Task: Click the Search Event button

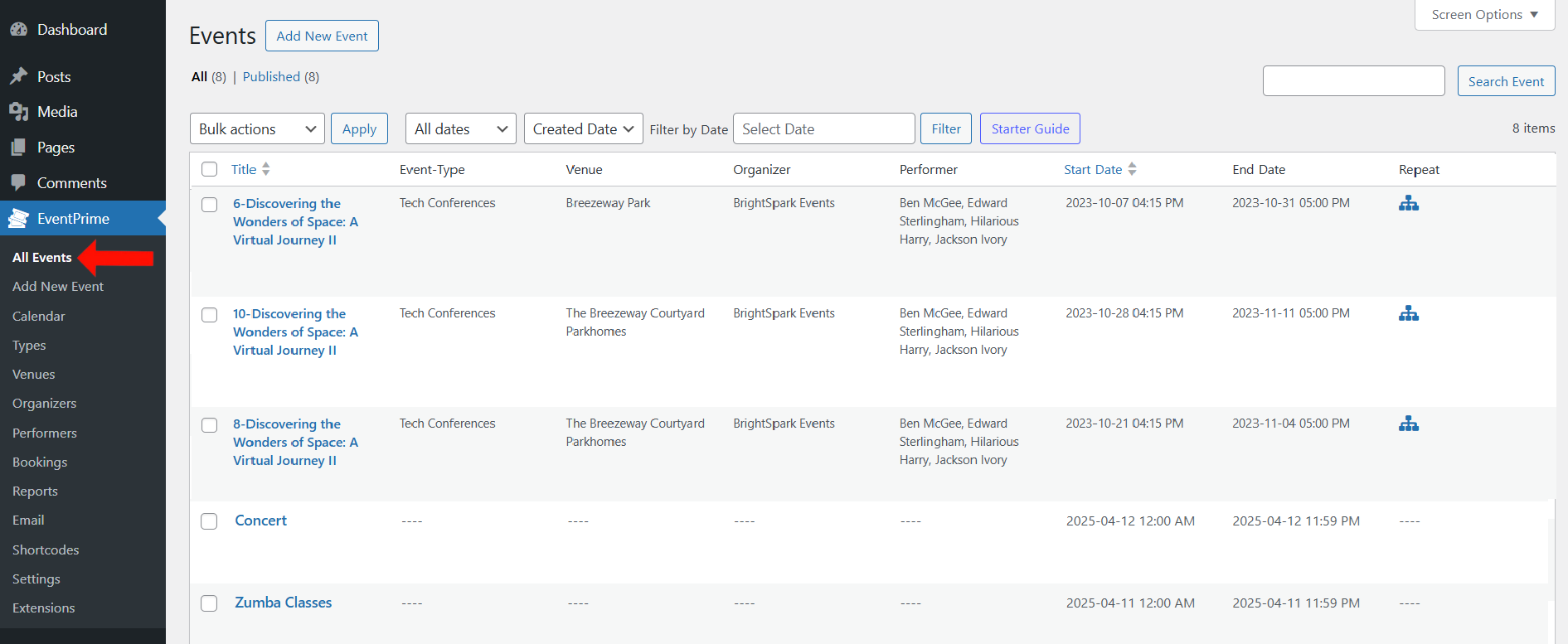Action: [x=1506, y=81]
